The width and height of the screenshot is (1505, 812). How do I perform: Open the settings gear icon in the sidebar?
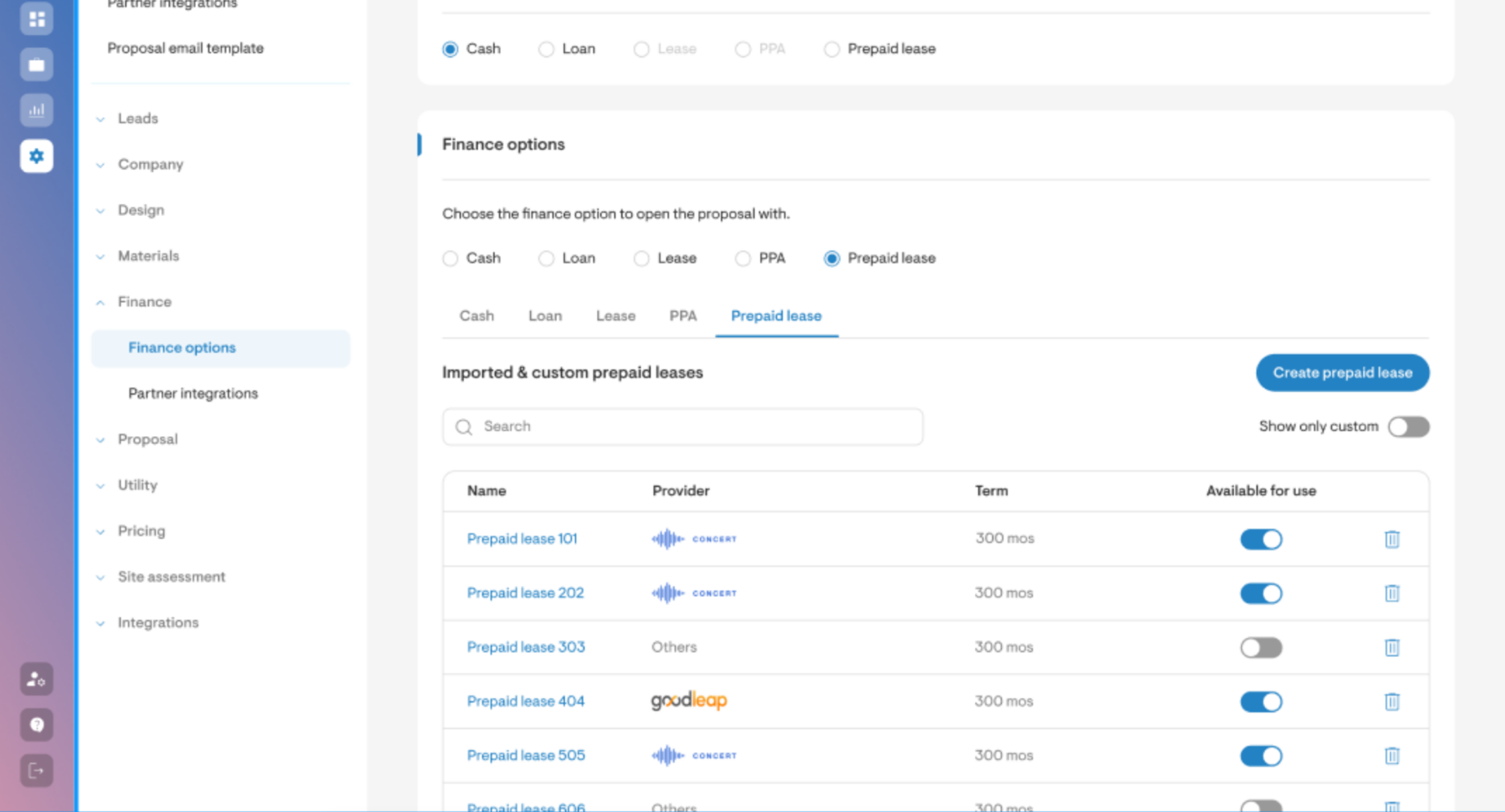point(36,156)
